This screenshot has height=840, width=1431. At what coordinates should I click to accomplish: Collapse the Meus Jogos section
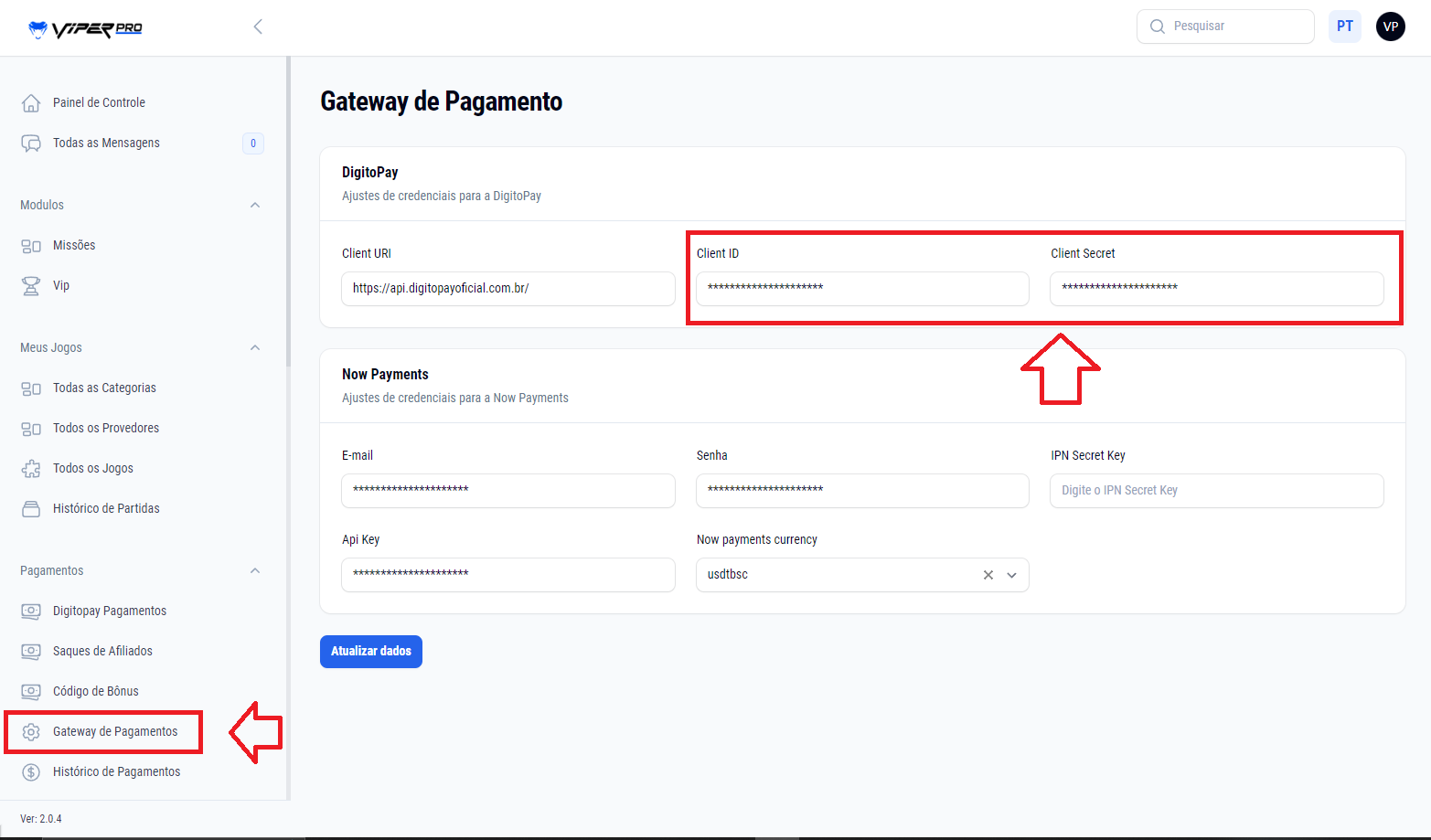[x=255, y=348]
